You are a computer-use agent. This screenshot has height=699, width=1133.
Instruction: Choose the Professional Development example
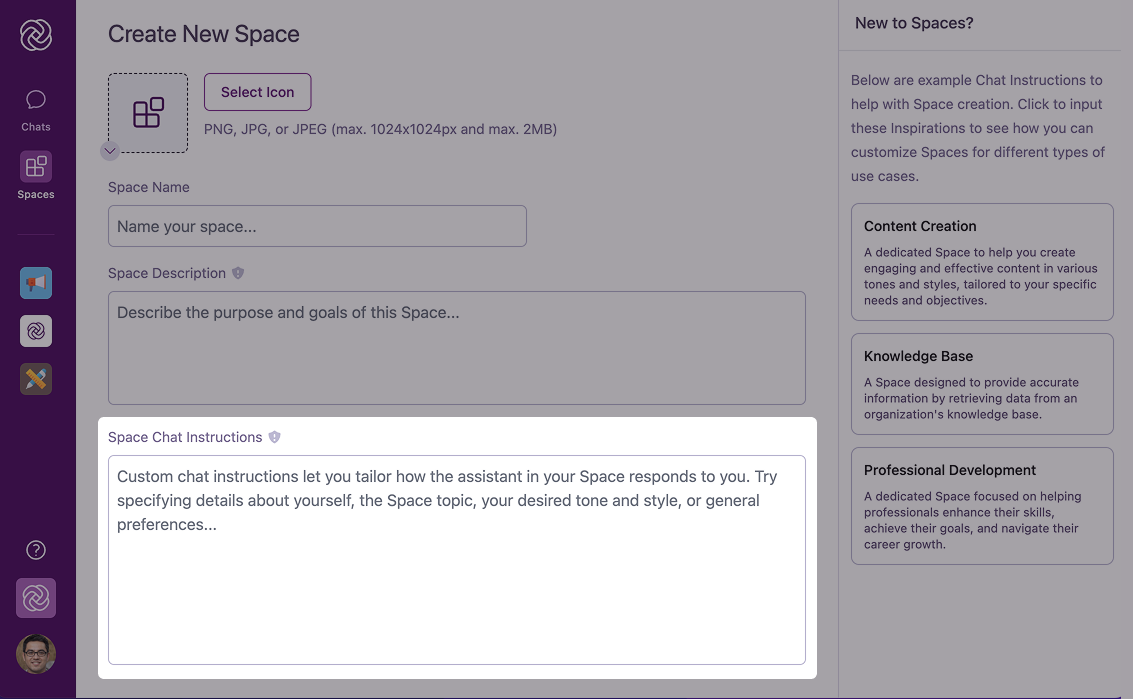pos(981,505)
